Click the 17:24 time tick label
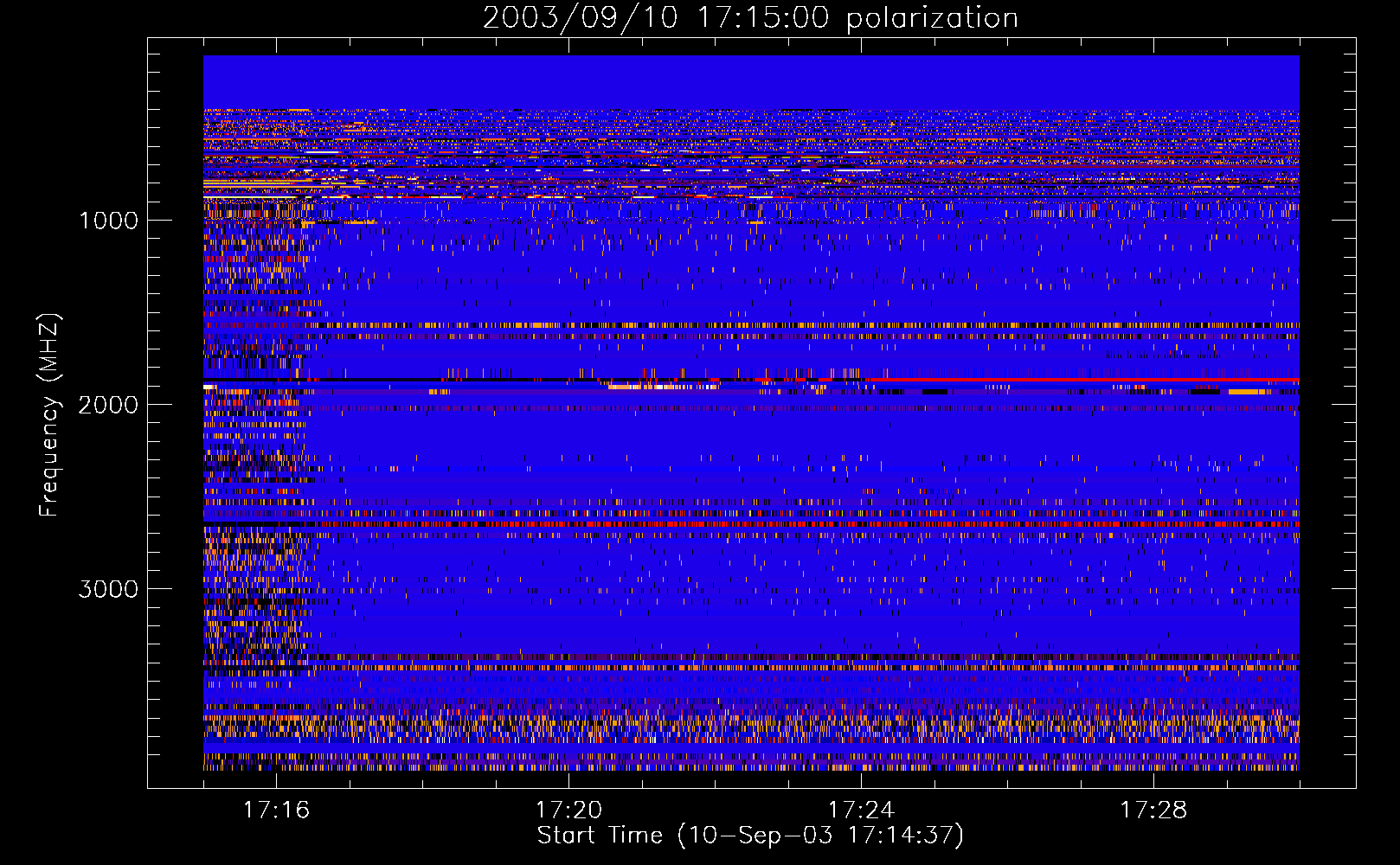The image size is (1400, 865). pyautogui.click(x=861, y=811)
